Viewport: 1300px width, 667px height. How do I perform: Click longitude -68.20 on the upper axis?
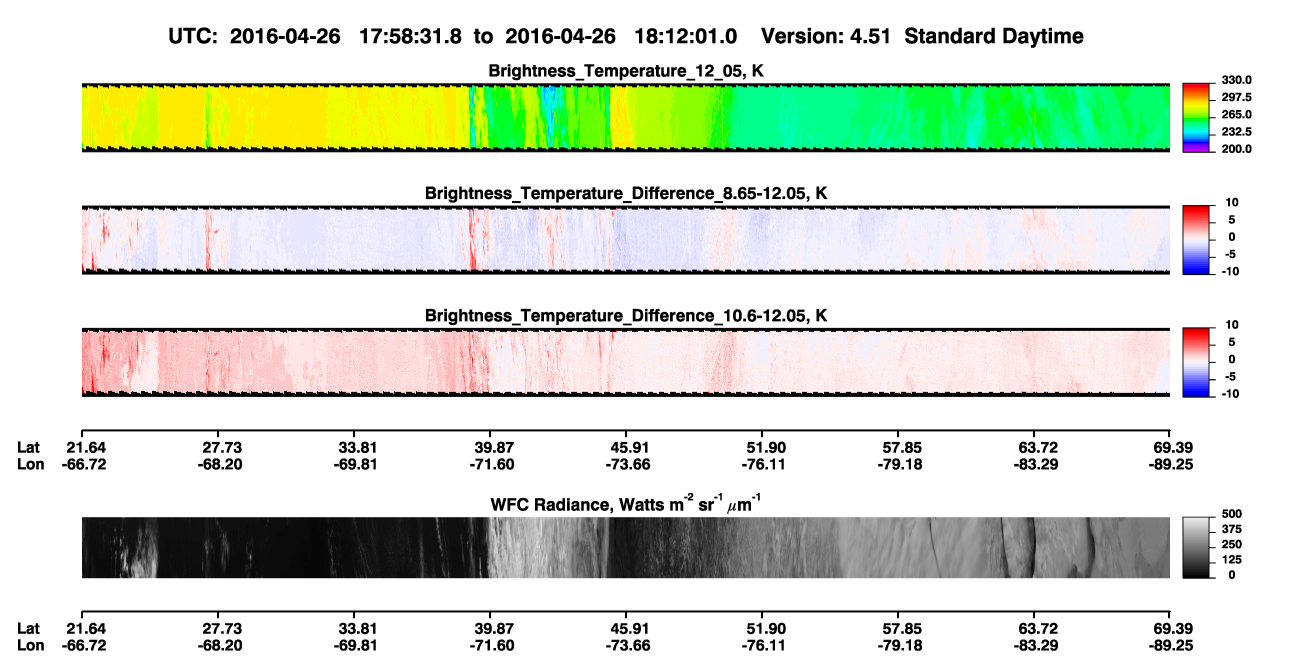tap(218, 464)
